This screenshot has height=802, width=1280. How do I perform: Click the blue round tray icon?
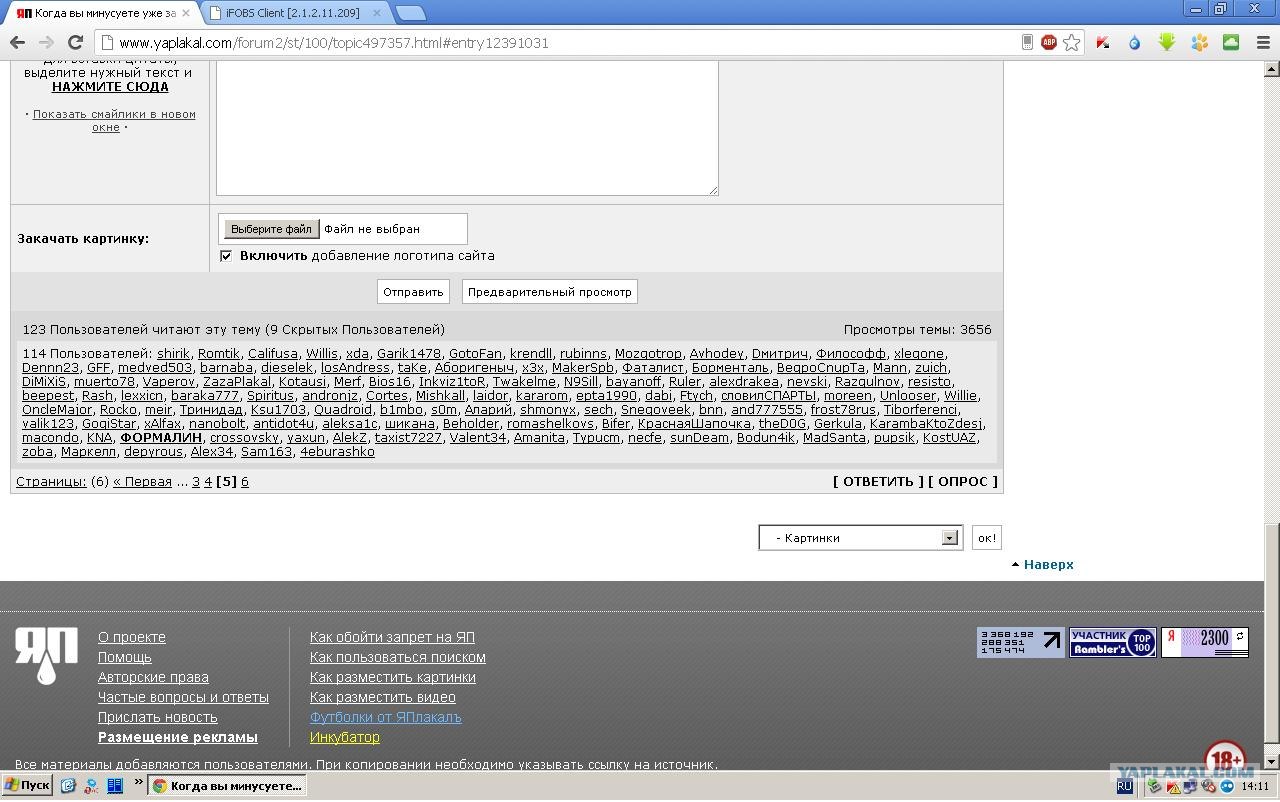click(x=1227, y=787)
